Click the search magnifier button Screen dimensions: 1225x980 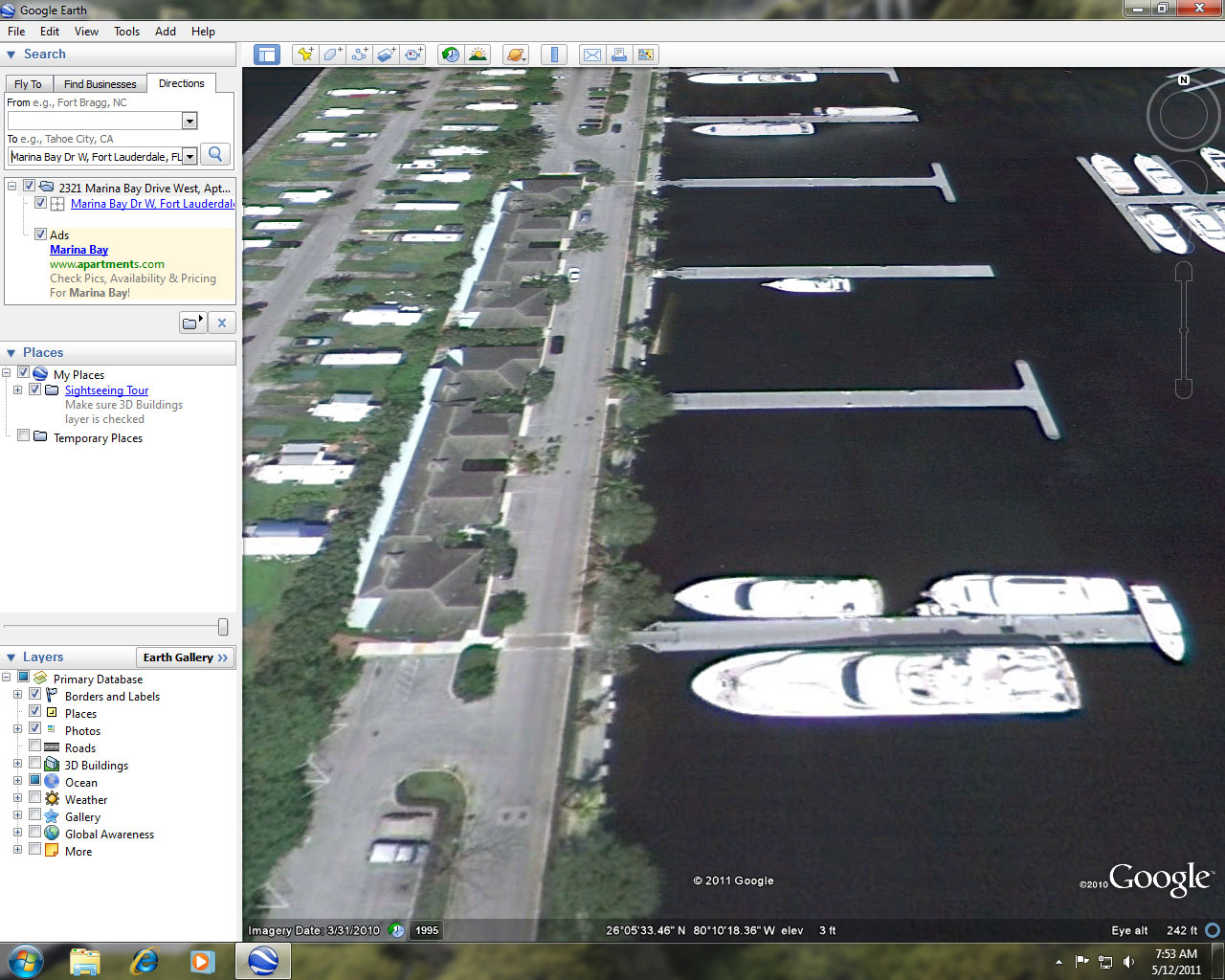click(x=215, y=154)
